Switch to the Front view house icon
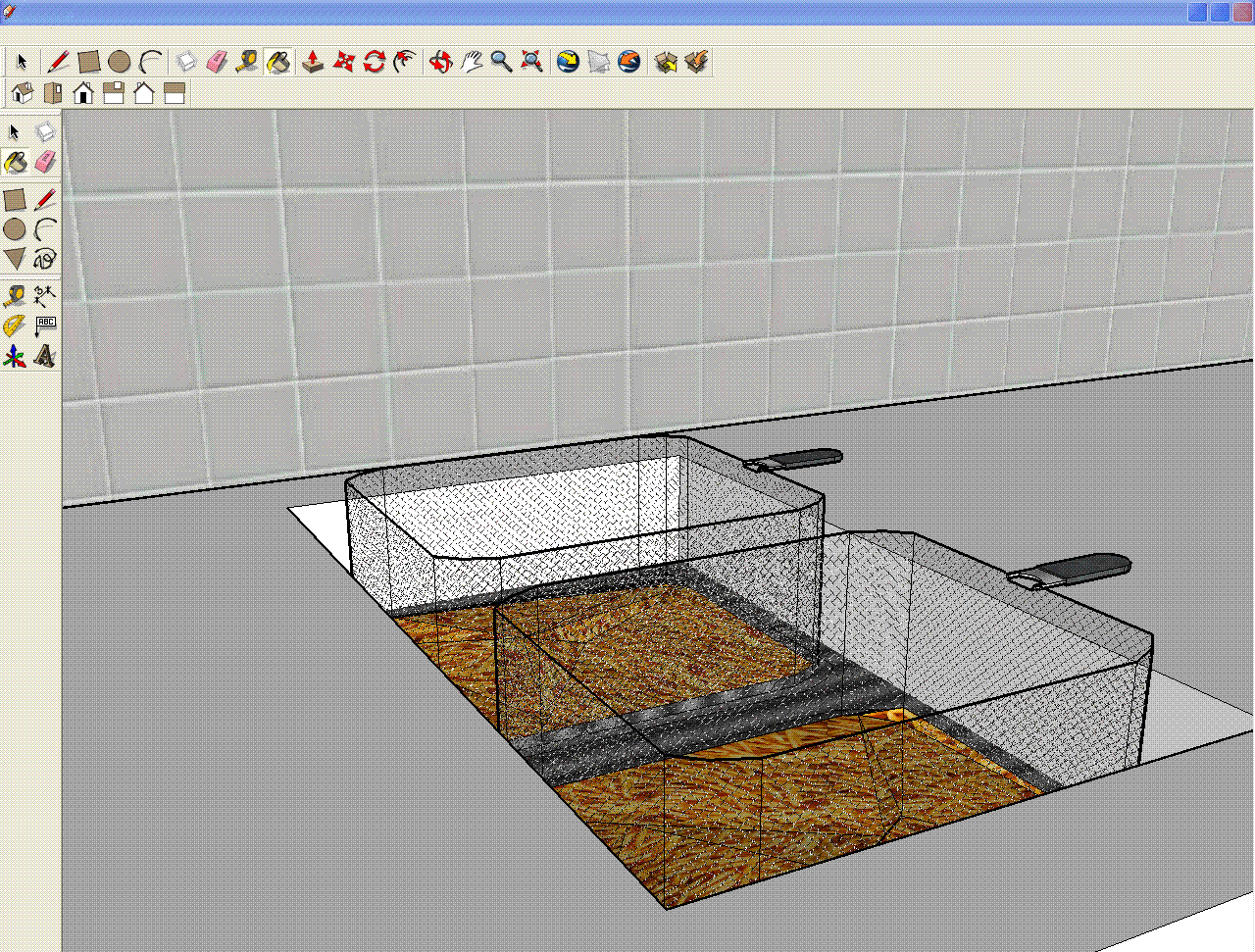The image size is (1255, 952). coord(83,93)
